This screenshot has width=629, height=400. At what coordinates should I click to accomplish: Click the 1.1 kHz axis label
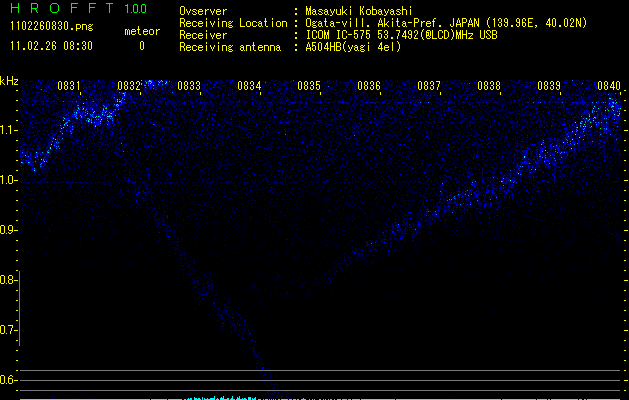tap(8, 130)
